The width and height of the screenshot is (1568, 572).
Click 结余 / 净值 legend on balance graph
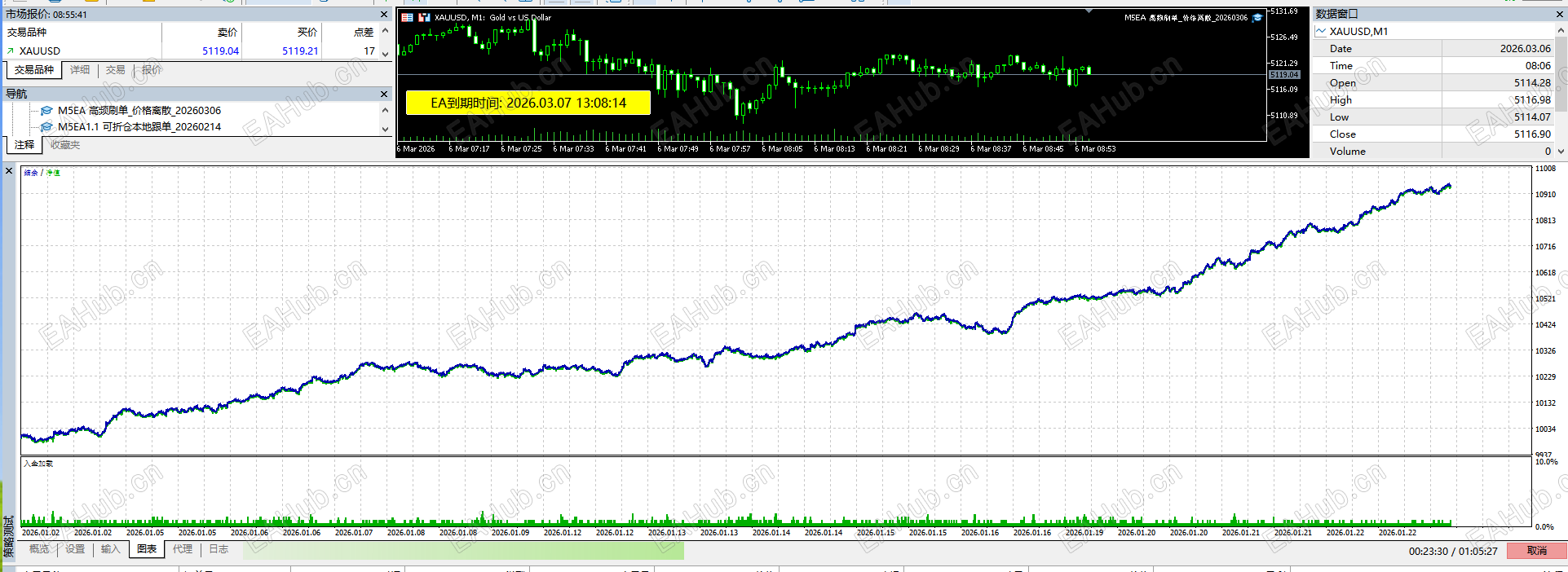point(42,173)
